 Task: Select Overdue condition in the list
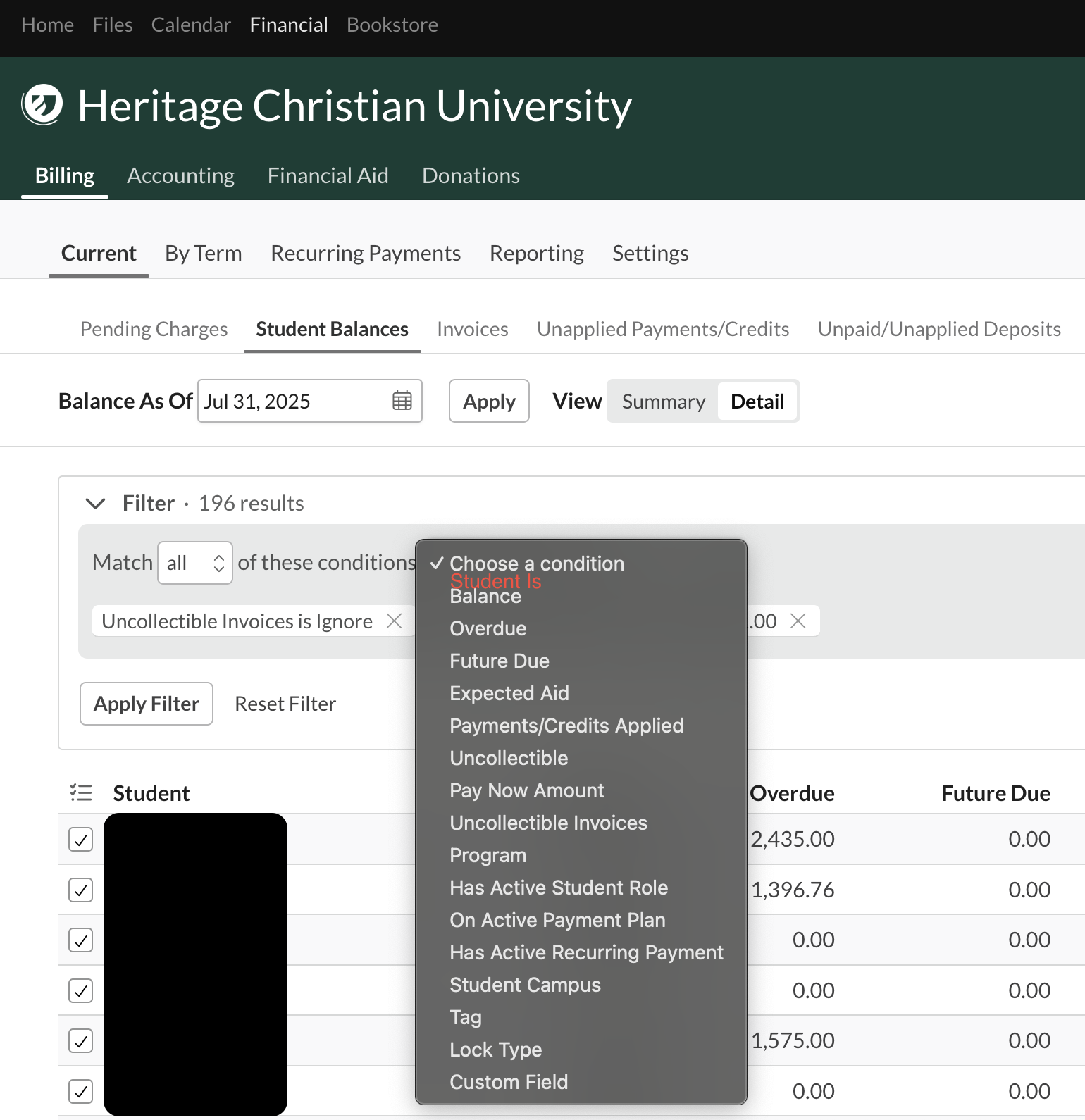(x=488, y=628)
